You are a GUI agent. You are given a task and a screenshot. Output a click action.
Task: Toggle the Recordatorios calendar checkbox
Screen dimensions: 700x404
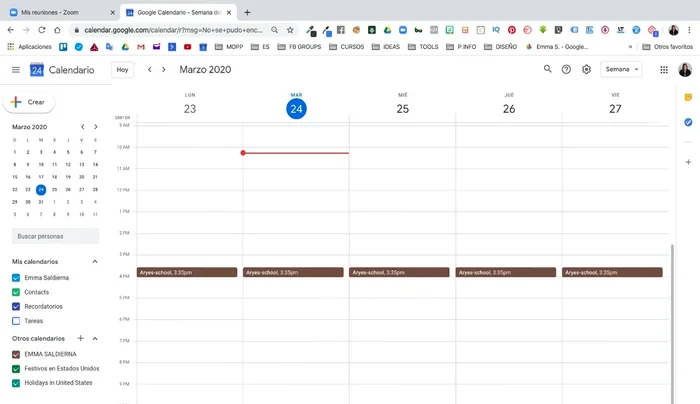click(16, 306)
